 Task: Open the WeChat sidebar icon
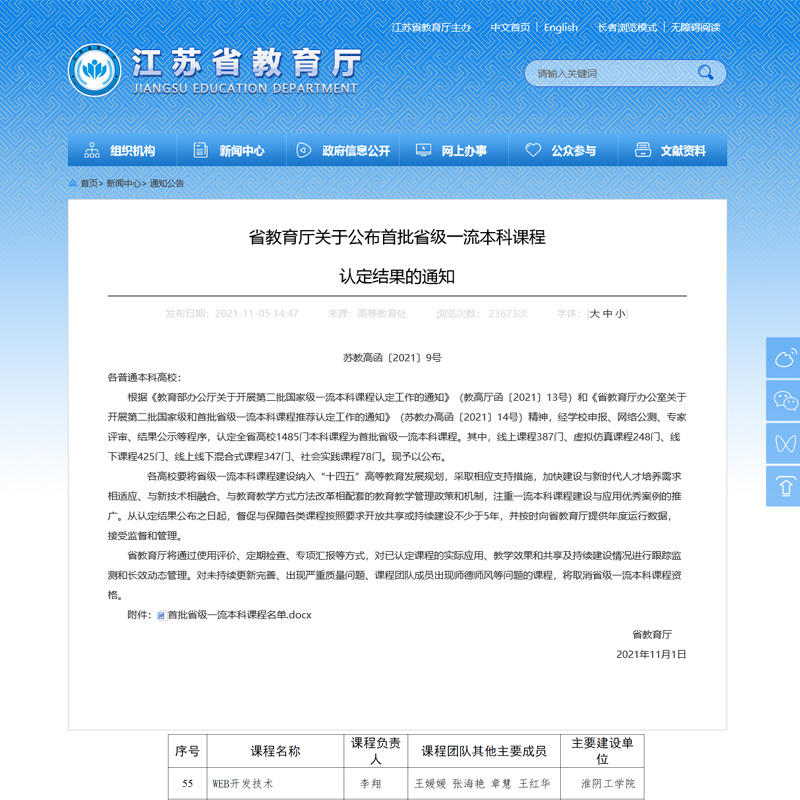coord(785,401)
